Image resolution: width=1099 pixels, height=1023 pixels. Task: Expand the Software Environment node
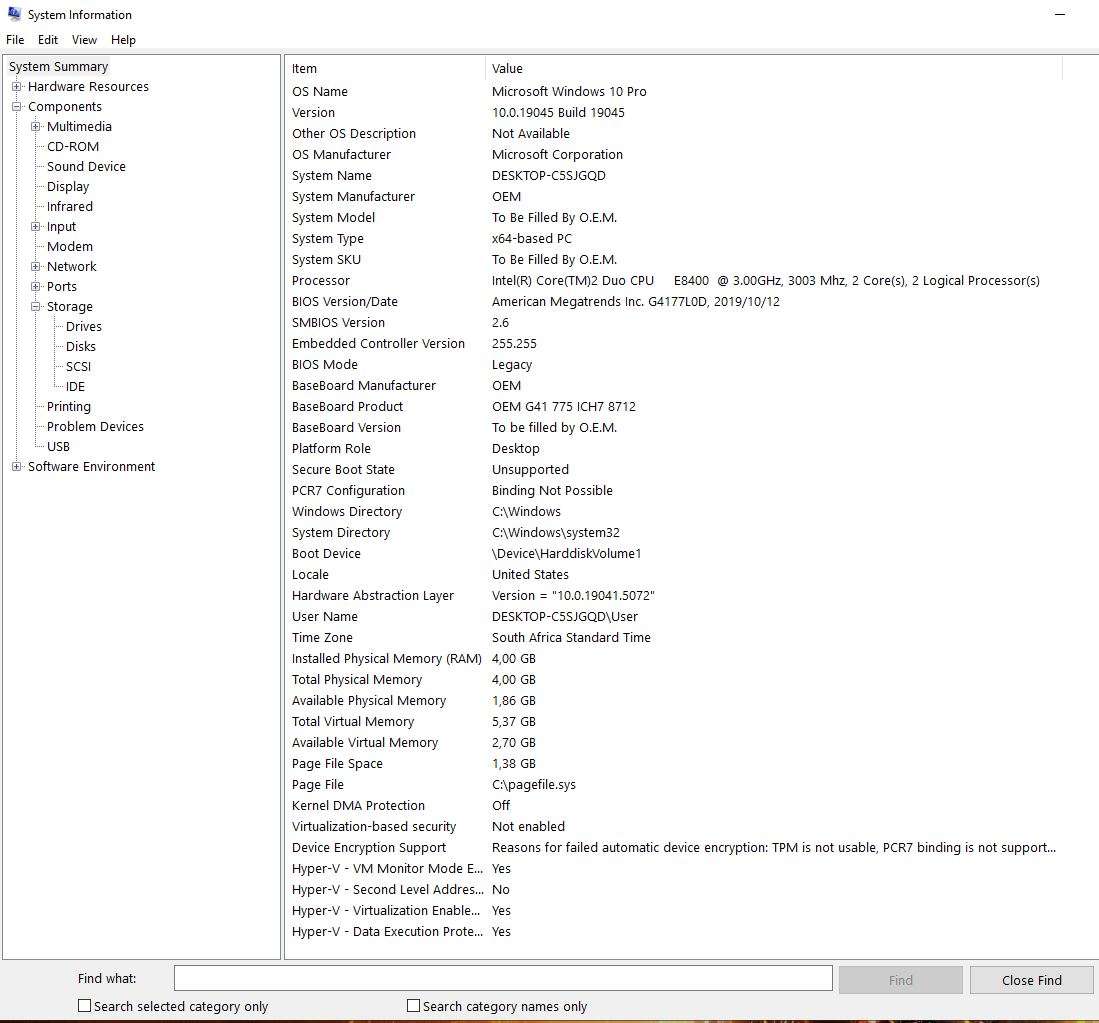click(16, 466)
